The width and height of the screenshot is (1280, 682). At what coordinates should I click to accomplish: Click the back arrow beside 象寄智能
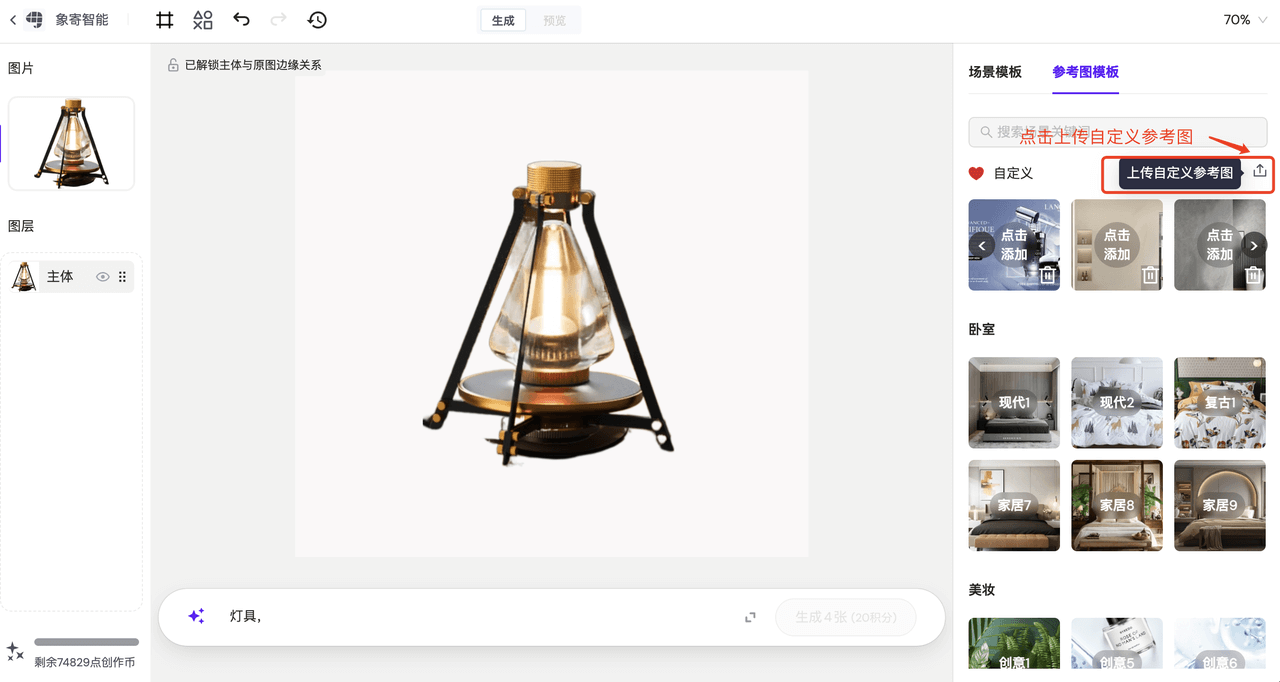pyautogui.click(x=13, y=19)
